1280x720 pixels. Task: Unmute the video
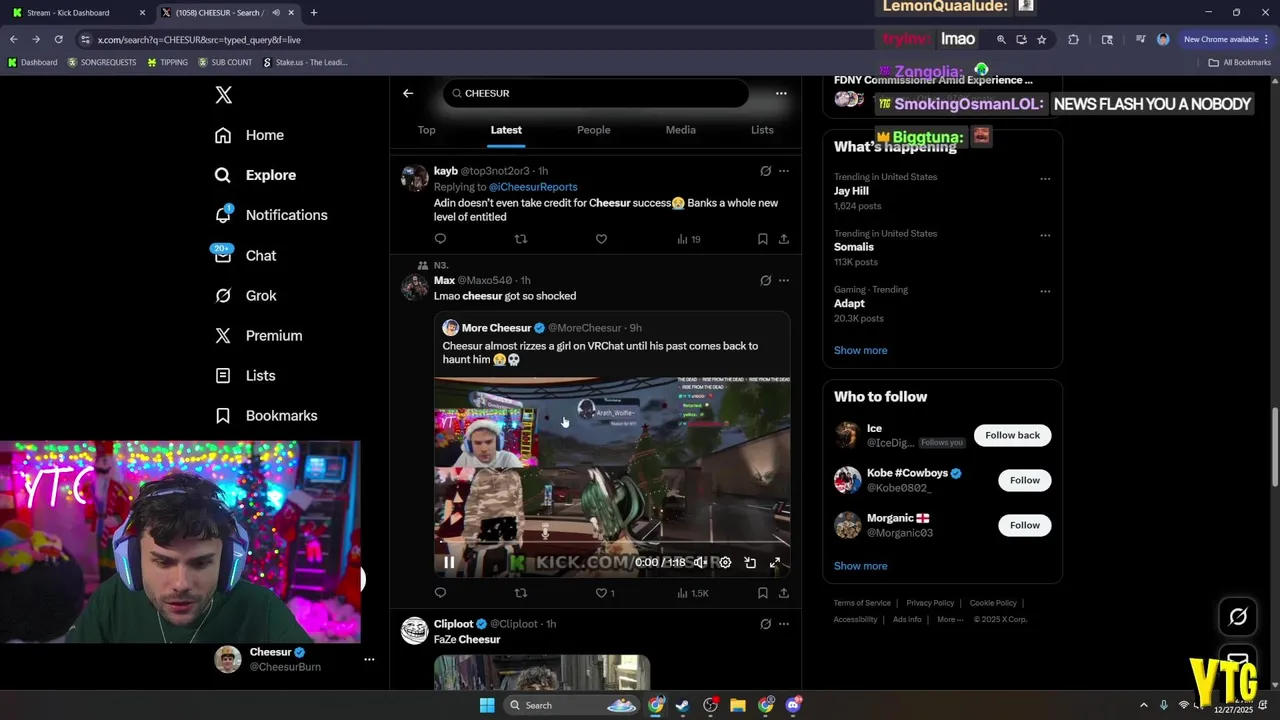tap(700, 562)
